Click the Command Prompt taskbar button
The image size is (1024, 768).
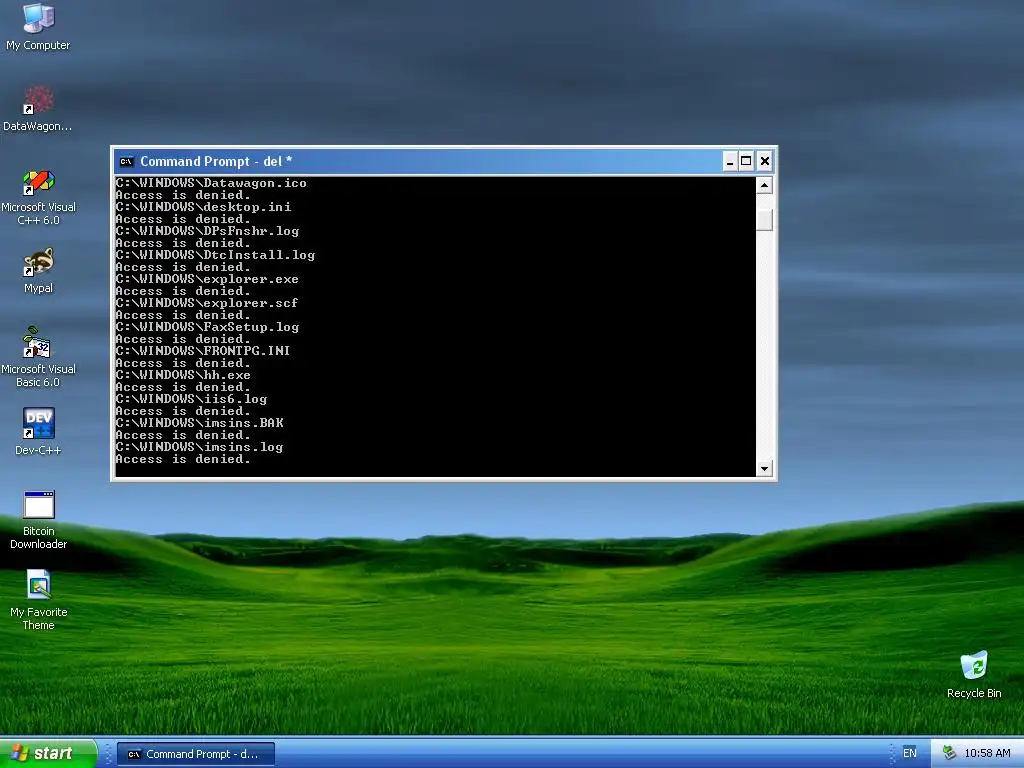coord(196,754)
